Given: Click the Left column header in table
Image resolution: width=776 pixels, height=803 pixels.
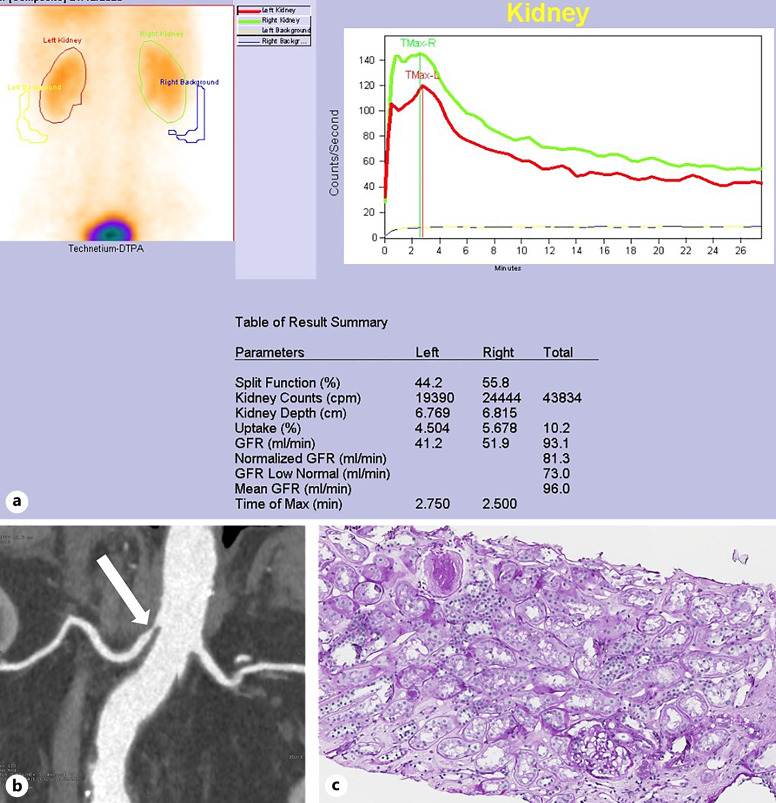Looking at the screenshot, I should (428, 353).
